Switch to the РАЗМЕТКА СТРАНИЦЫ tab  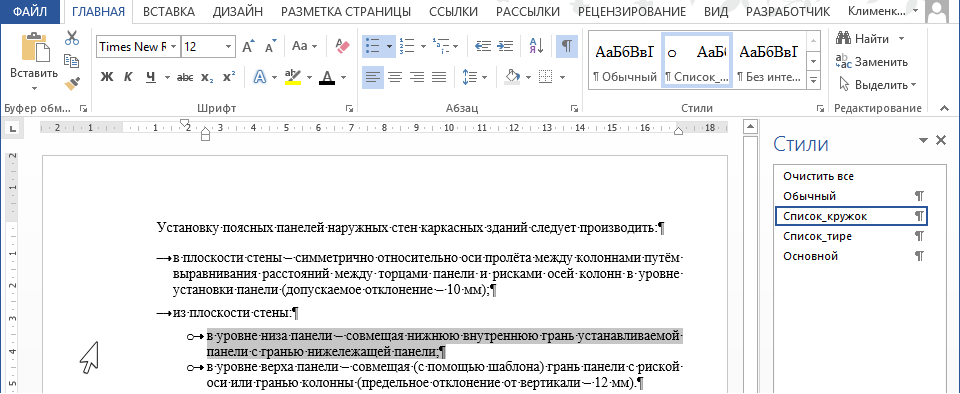pos(346,12)
